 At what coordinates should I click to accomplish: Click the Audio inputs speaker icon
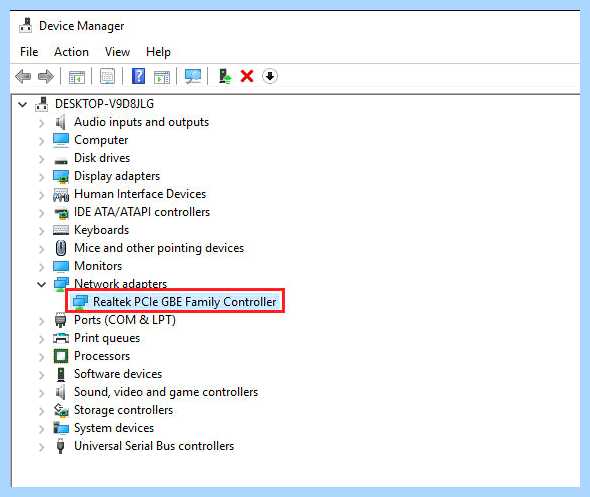[x=61, y=122]
